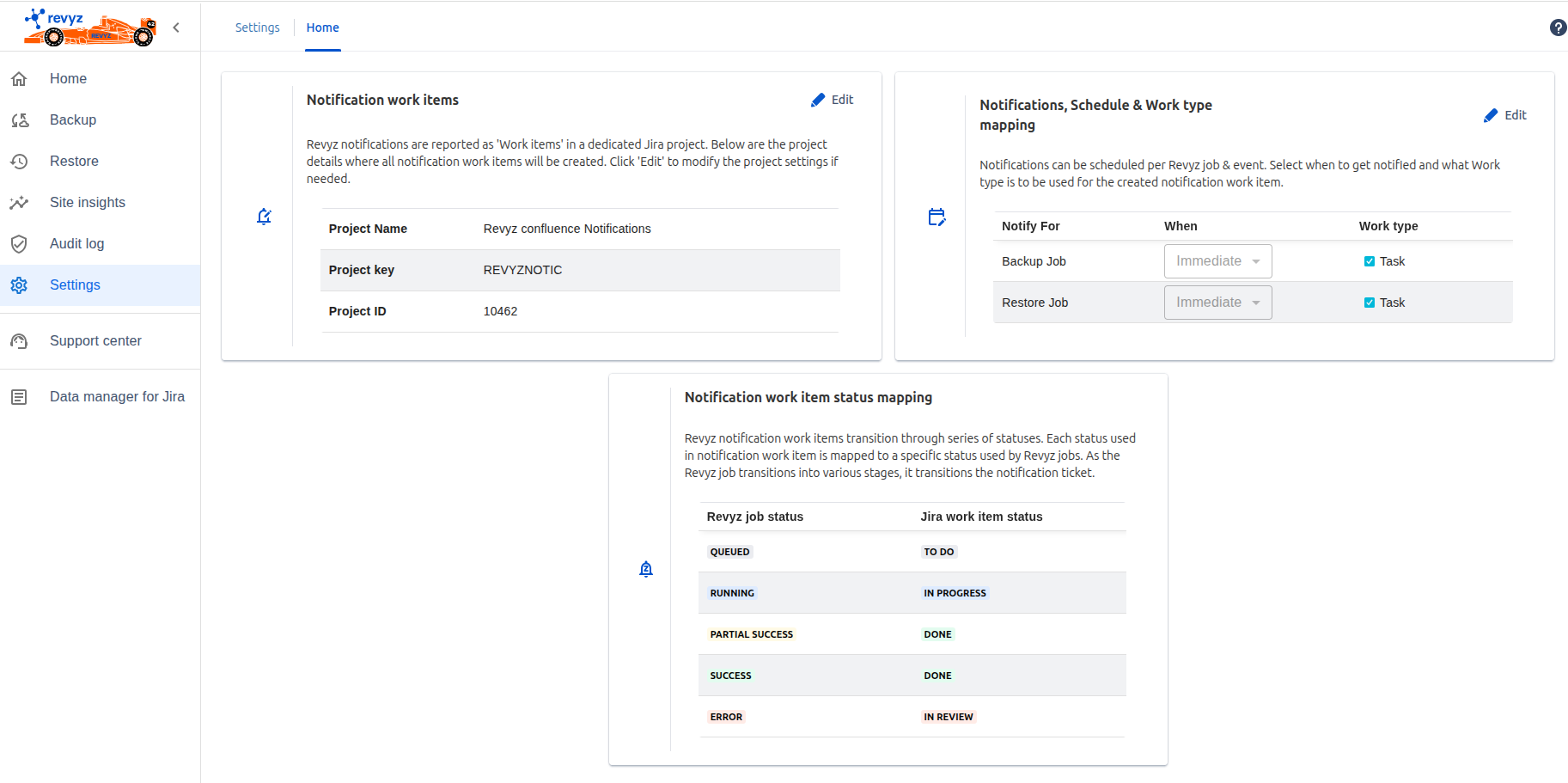Switch to the Home tab
Image resolution: width=1568 pixels, height=783 pixels.
point(322,28)
